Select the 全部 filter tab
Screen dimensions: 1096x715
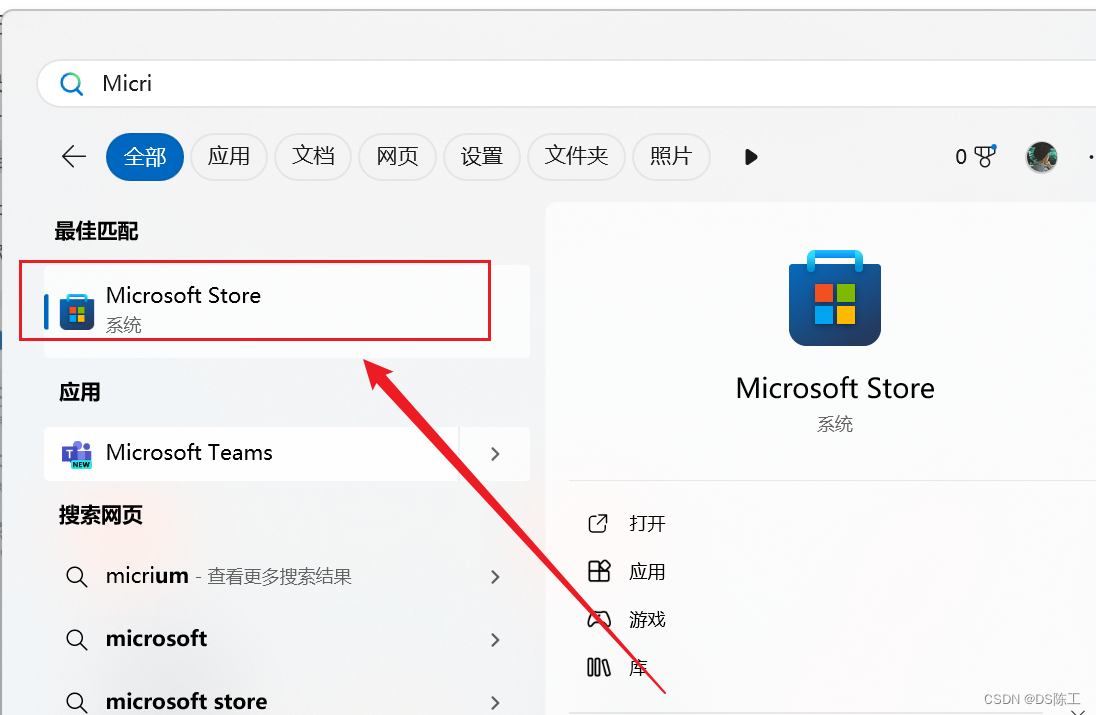pos(145,157)
